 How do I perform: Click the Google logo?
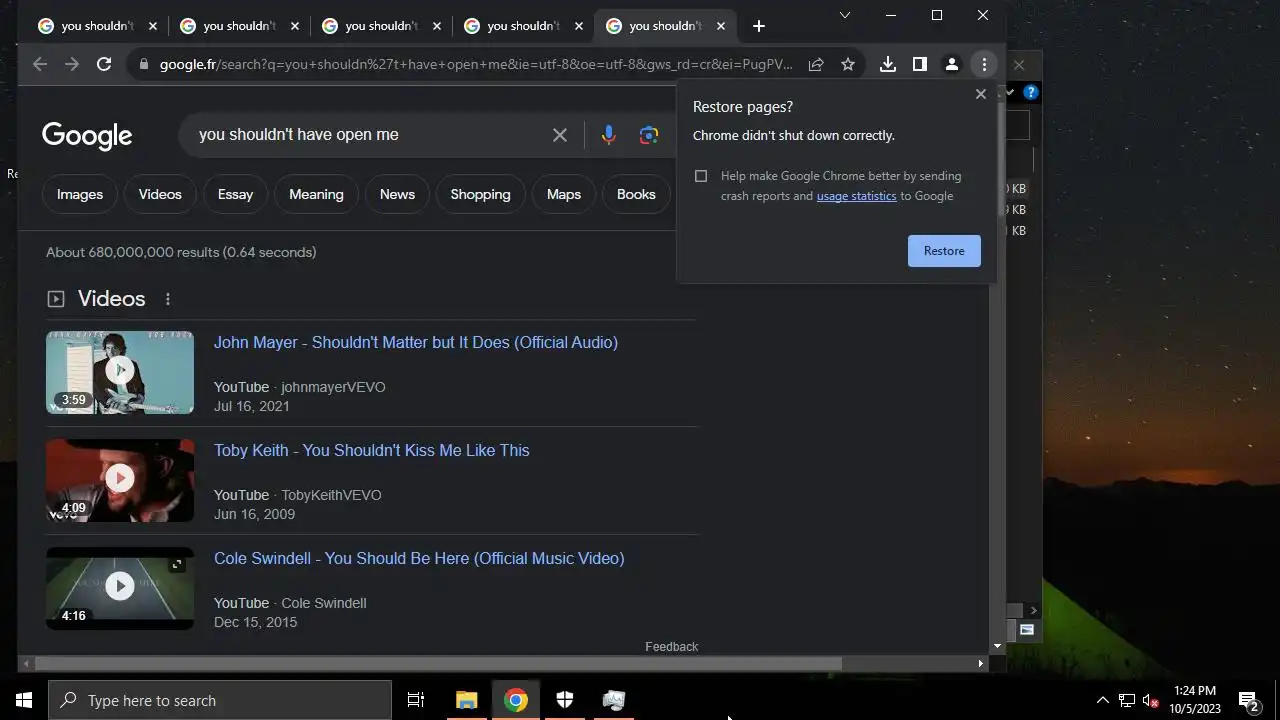coord(87,135)
